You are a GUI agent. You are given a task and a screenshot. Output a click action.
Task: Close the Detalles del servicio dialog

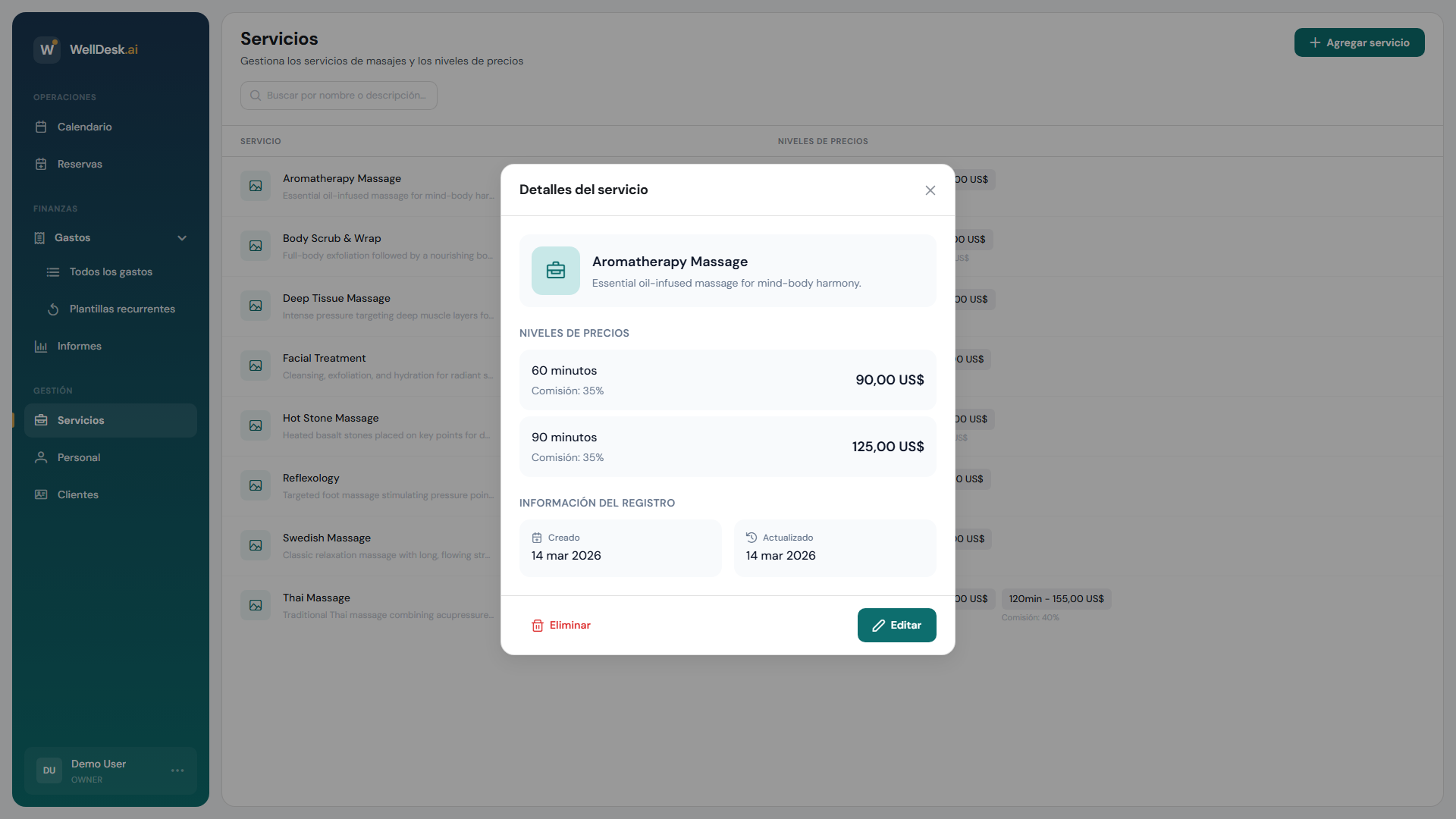tap(930, 190)
